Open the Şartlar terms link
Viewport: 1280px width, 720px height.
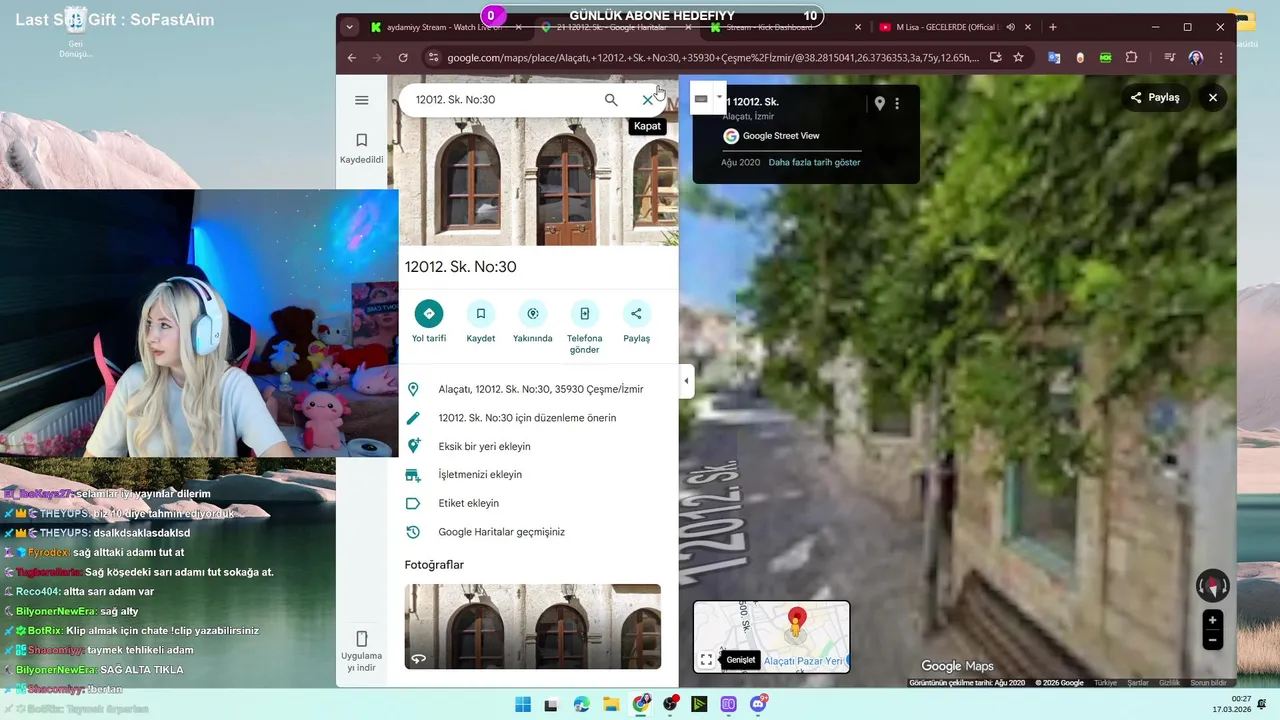1138,683
